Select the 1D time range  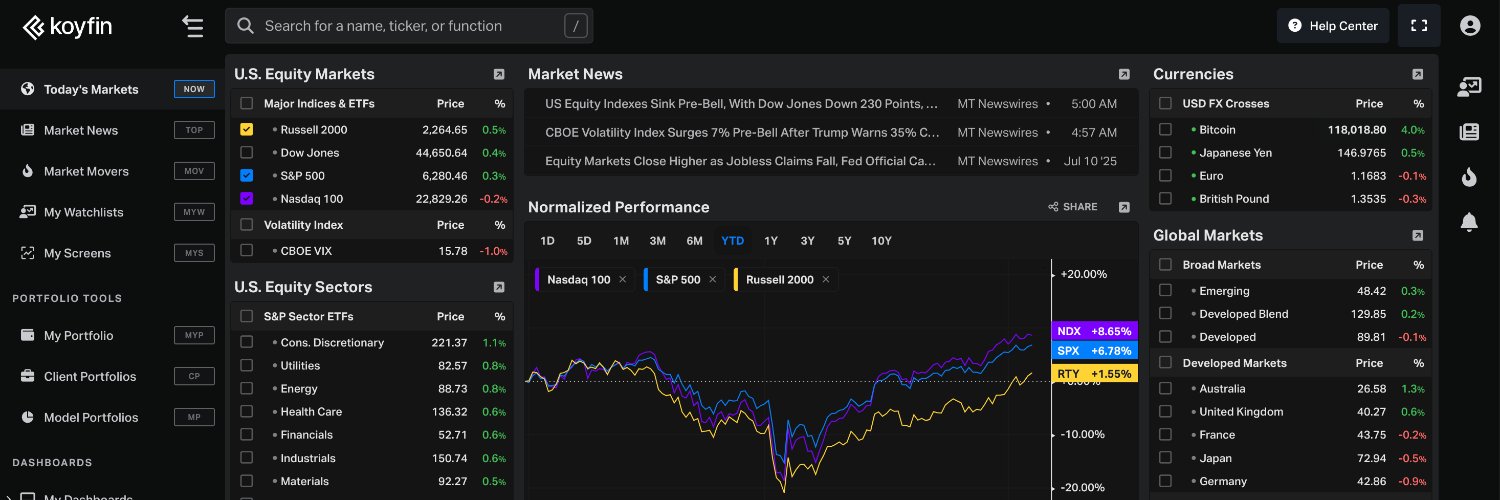click(x=547, y=241)
